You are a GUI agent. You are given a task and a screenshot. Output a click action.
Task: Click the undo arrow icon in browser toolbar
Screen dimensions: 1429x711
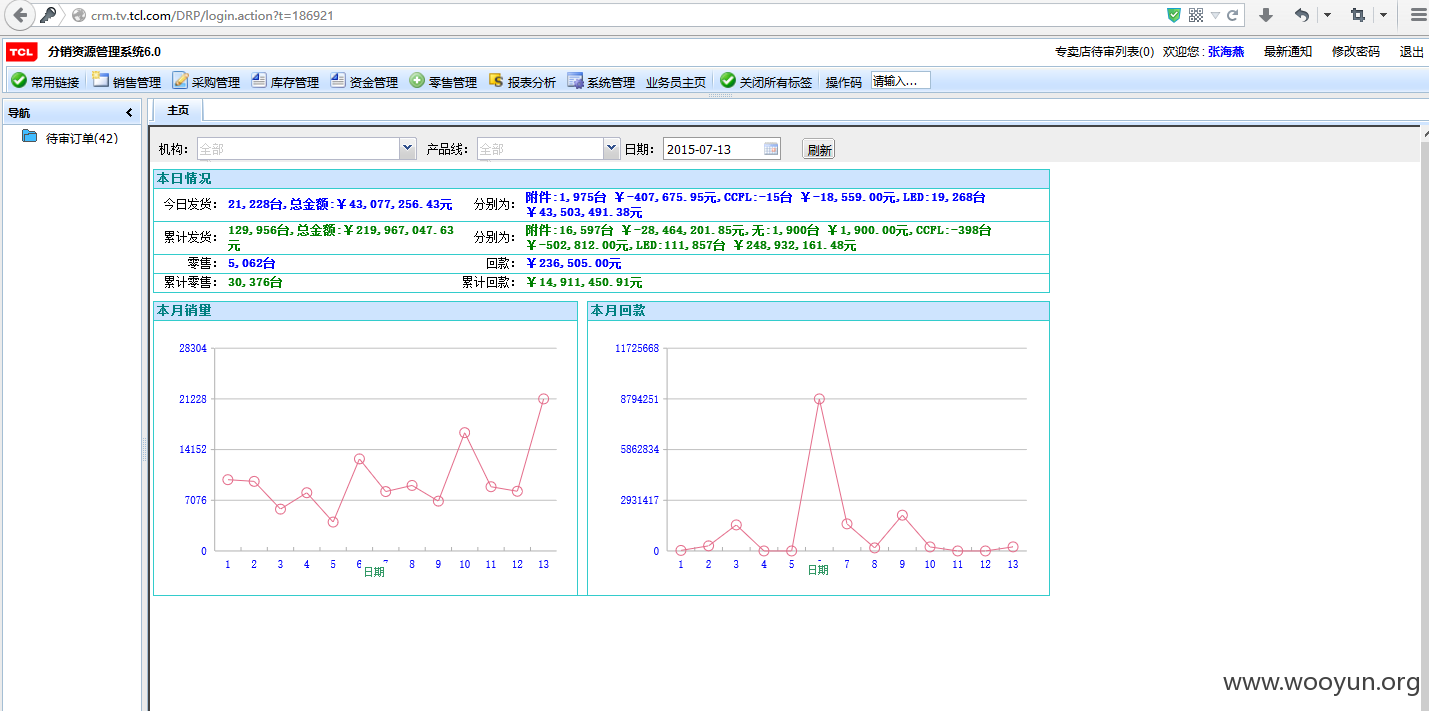pos(1302,15)
